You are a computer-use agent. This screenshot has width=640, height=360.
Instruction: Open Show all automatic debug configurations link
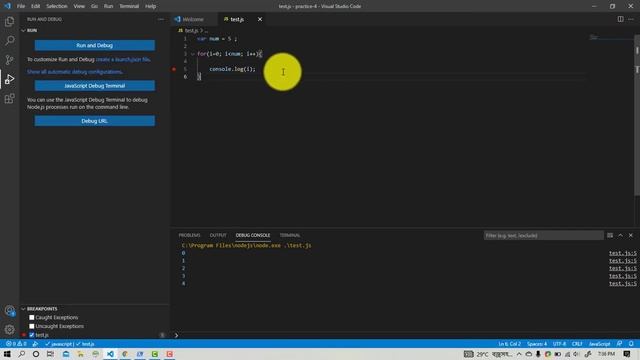coord(75,72)
